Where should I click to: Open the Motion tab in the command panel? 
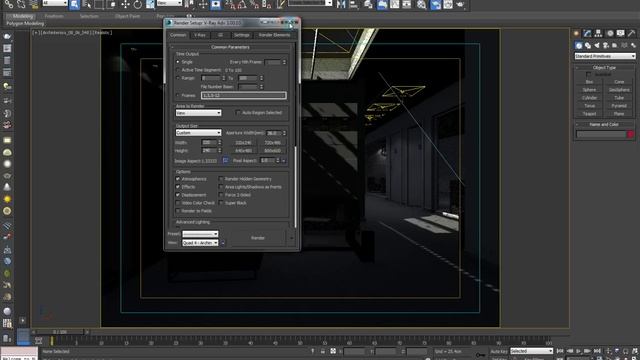pos(610,33)
